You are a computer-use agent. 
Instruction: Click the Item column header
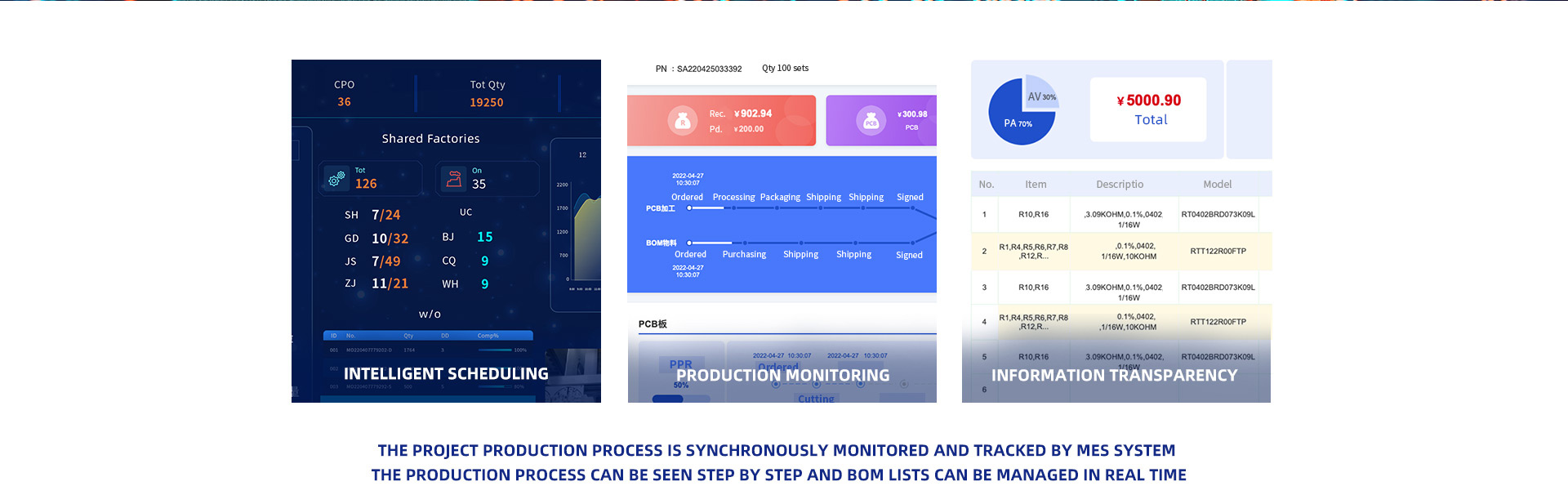coord(1036,185)
